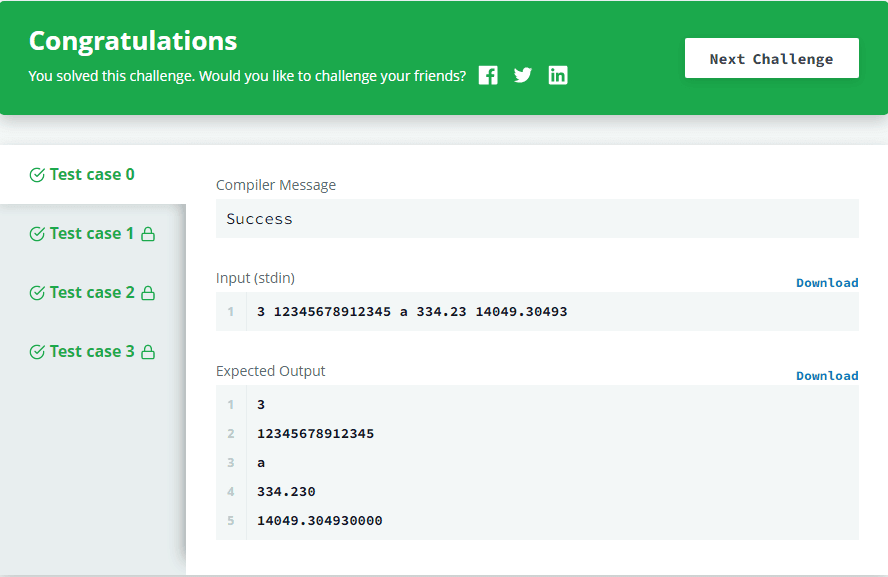
Task: Click expected output line 14049.304930000
Action: tap(320, 521)
